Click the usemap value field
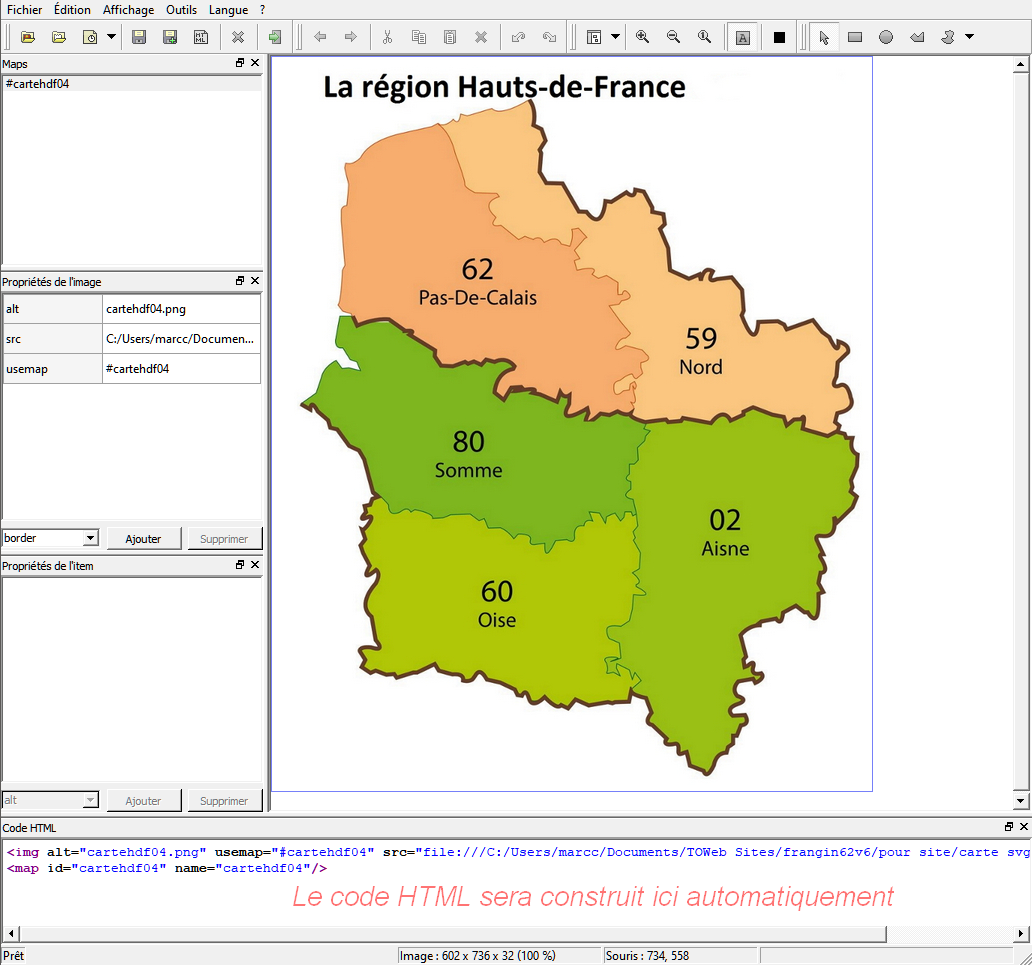This screenshot has height=965, width=1032. [181, 369]
